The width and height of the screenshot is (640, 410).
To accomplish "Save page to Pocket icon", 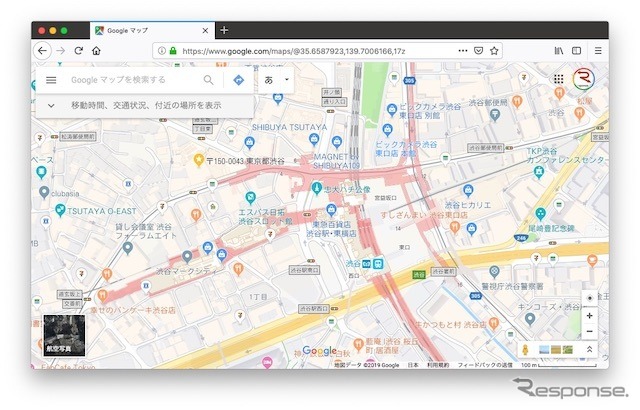I will (x=478, y=51).
